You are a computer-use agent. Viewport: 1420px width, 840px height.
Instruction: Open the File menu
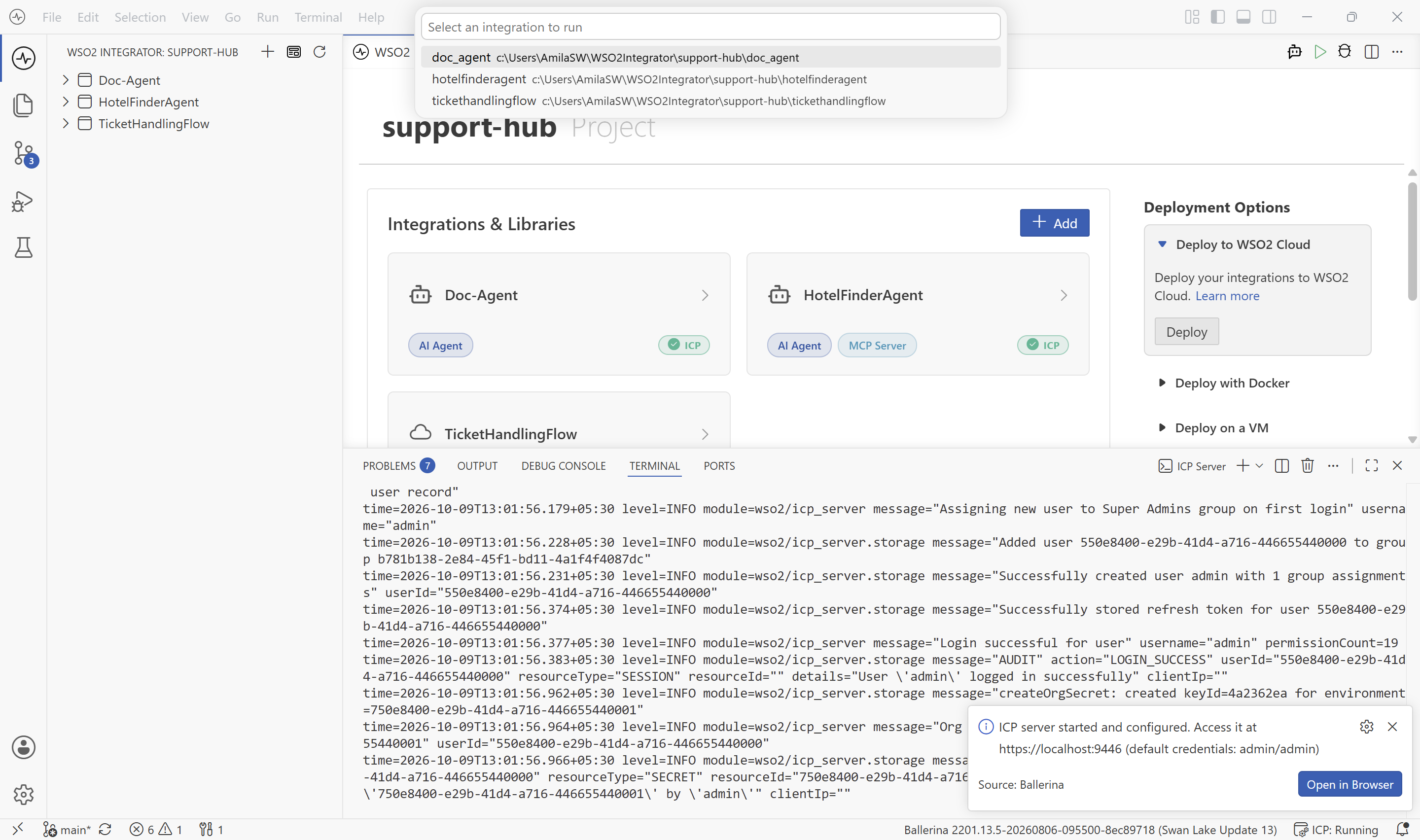click(51, 17)
